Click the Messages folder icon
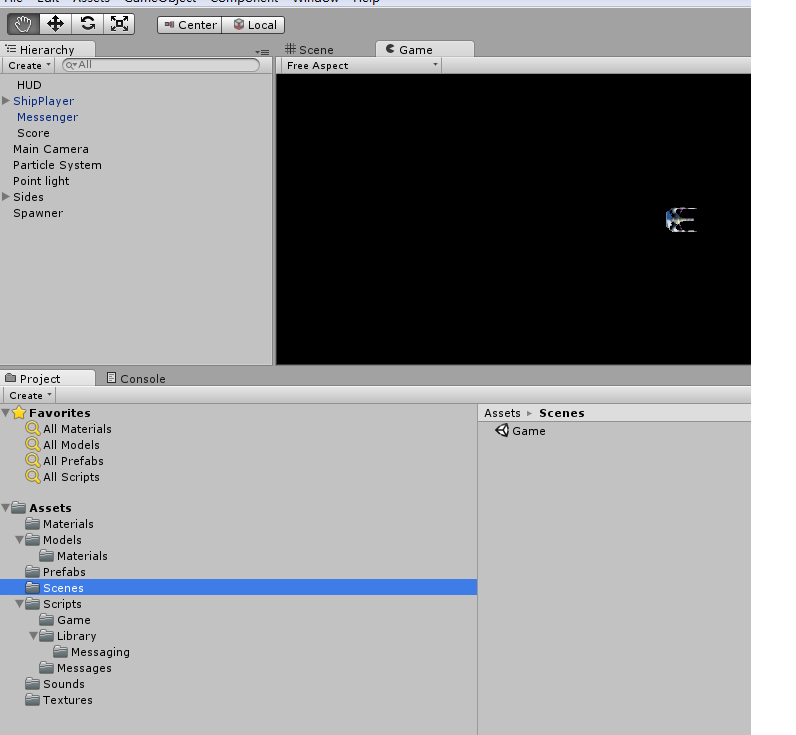 pos(47,667)
